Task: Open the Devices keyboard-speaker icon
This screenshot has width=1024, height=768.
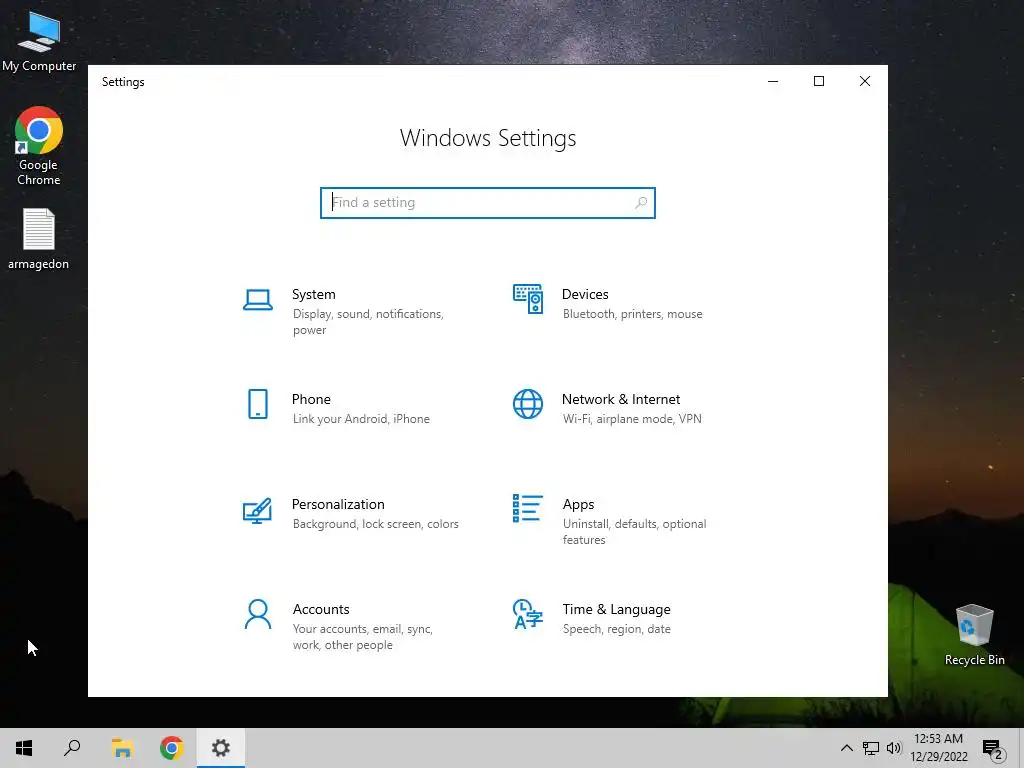Action: [x=528, y=299]
